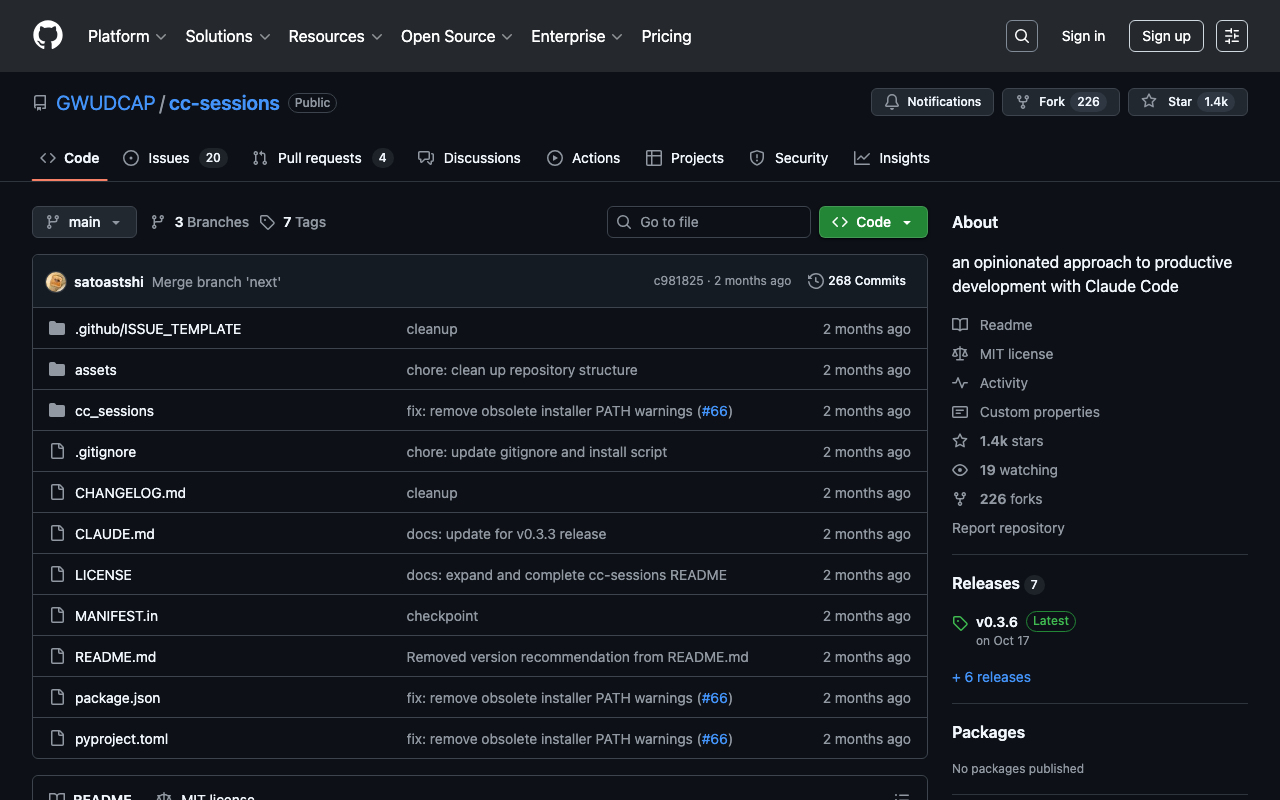Click the search magnifier icon in header
Screen dimensions: 1280x800
coord(1021,36)
